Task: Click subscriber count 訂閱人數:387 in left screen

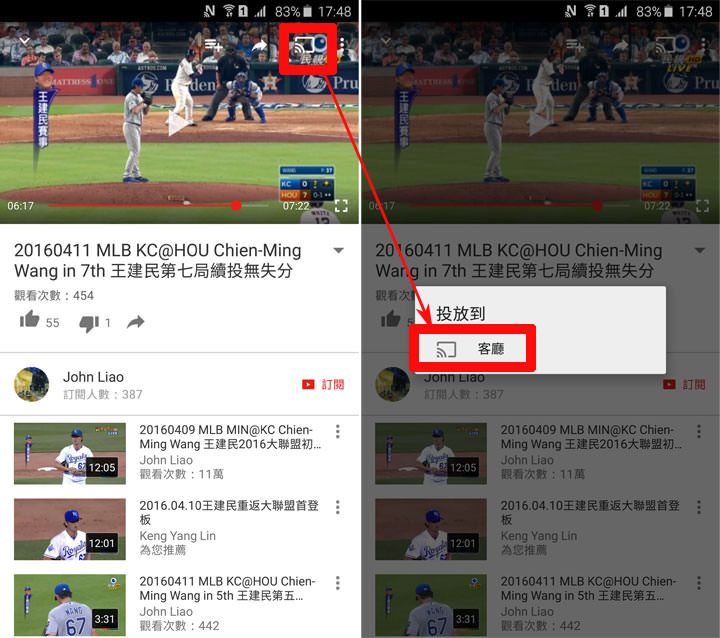Action: tap(103, 395)
